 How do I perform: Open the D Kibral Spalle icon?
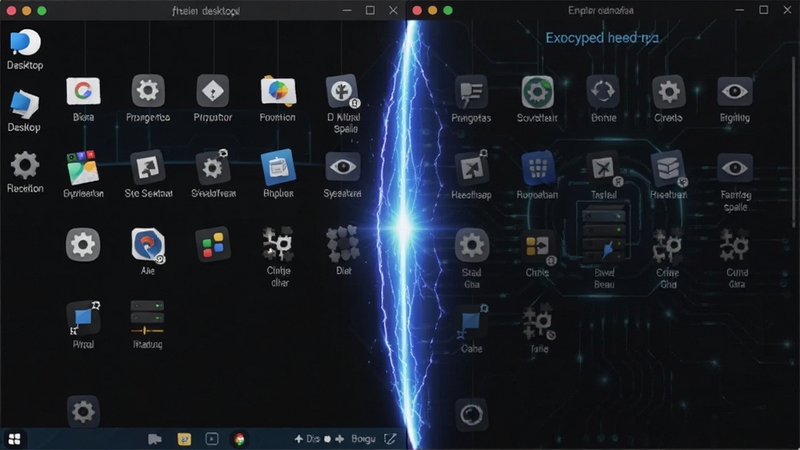pyautogui.click(x=342, y=91)
